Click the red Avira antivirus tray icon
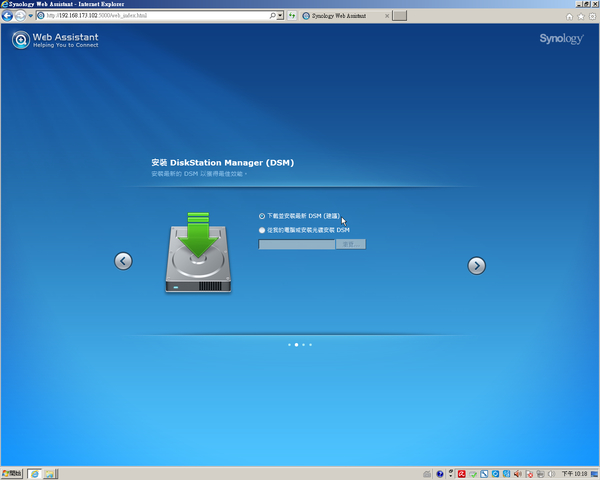The width and height of the screenshot is (600, 480). 461,474
